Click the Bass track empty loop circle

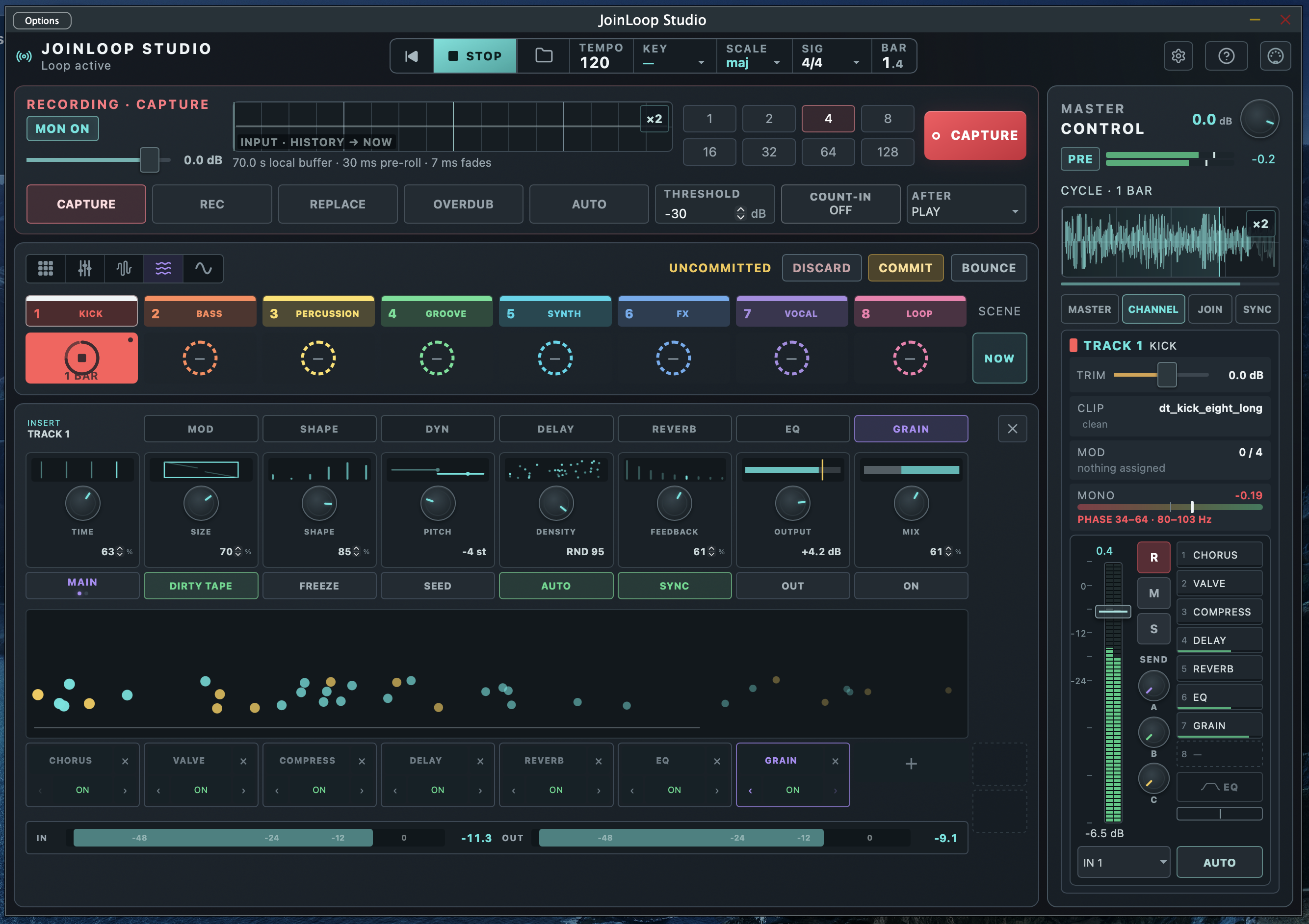[200, 358]
